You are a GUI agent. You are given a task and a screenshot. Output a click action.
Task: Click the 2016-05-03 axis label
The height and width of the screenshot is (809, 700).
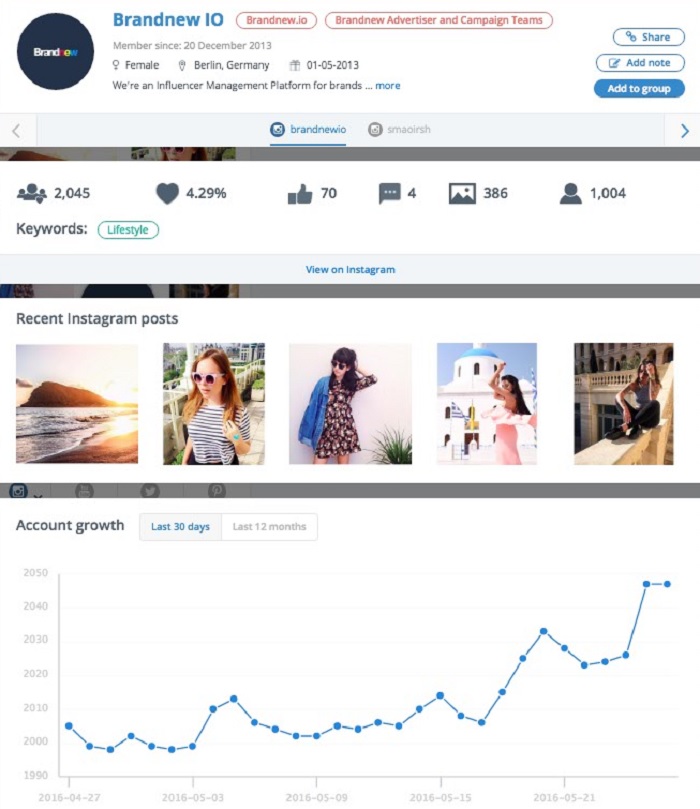coord(193,798)
